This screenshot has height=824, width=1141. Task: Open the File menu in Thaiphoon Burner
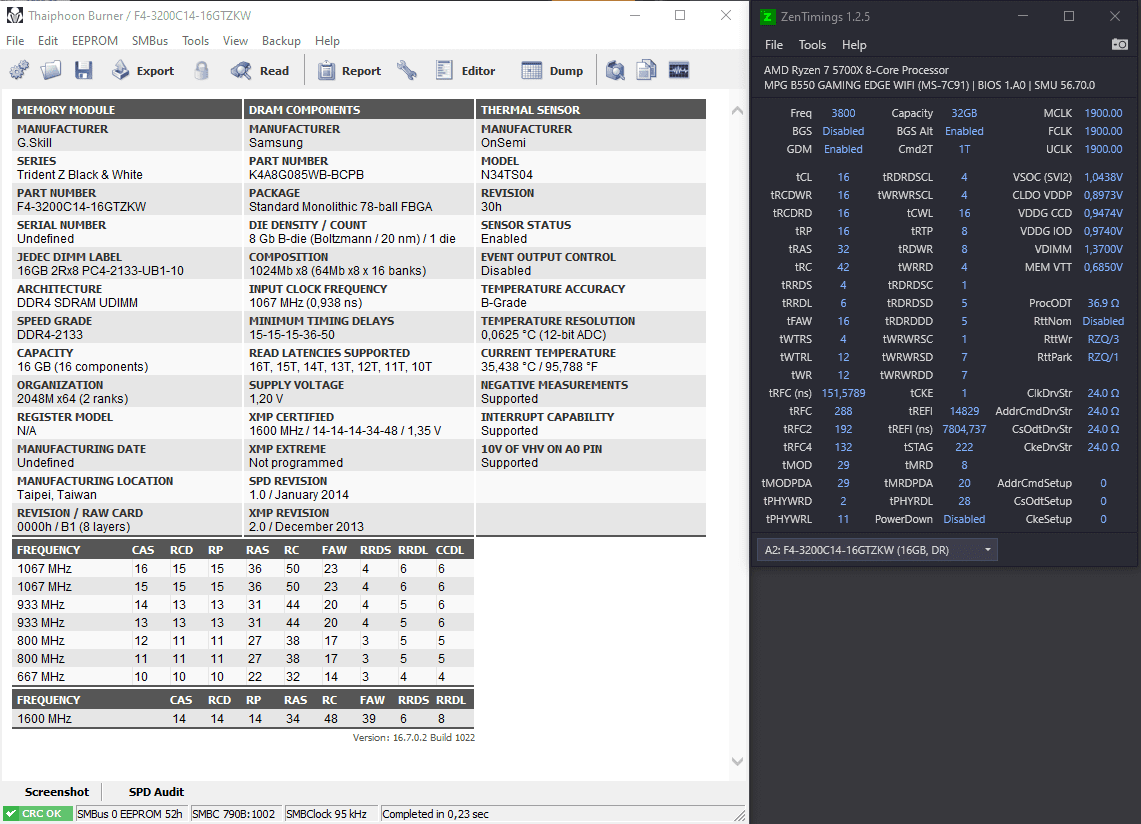point(15,41)
